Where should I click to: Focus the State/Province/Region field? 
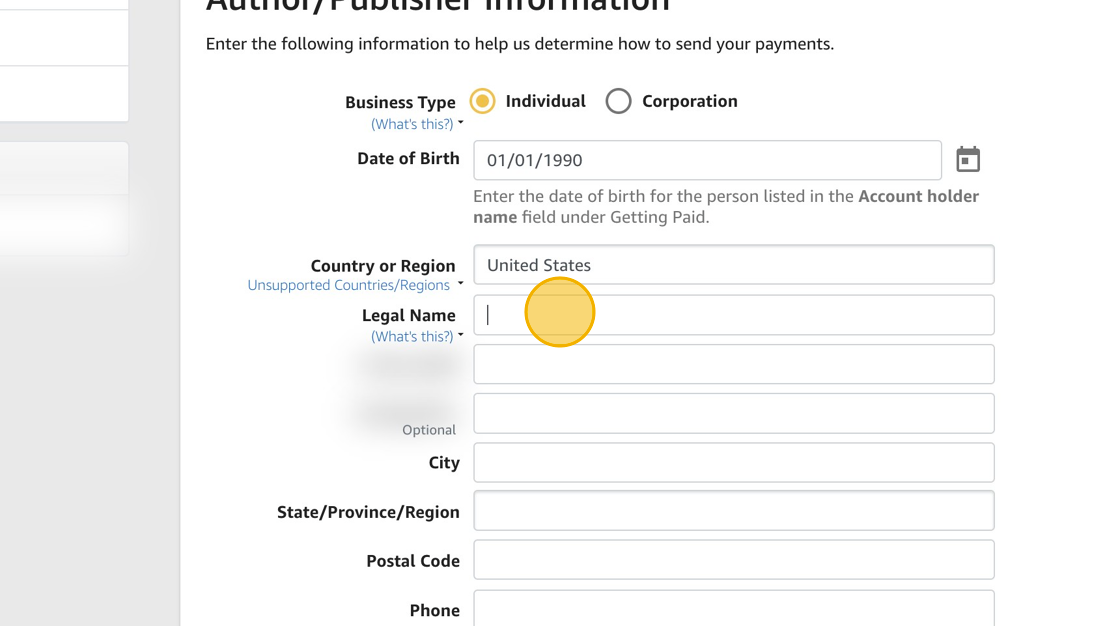[733, 511]
